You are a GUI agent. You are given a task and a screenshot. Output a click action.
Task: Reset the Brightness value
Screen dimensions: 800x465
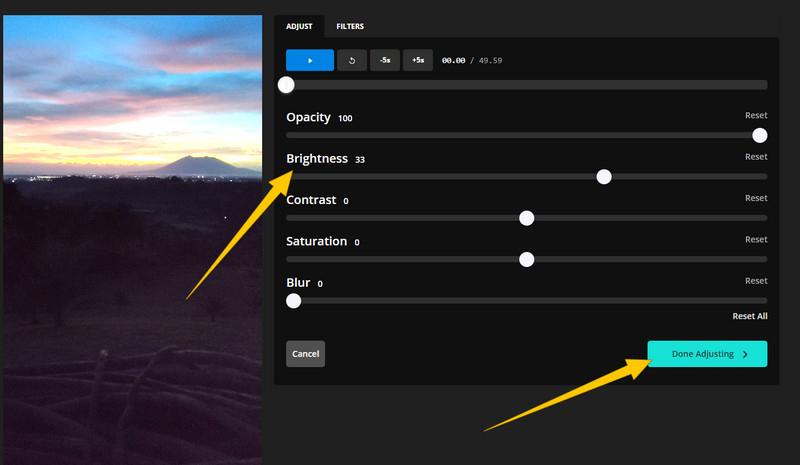[756, 157]
